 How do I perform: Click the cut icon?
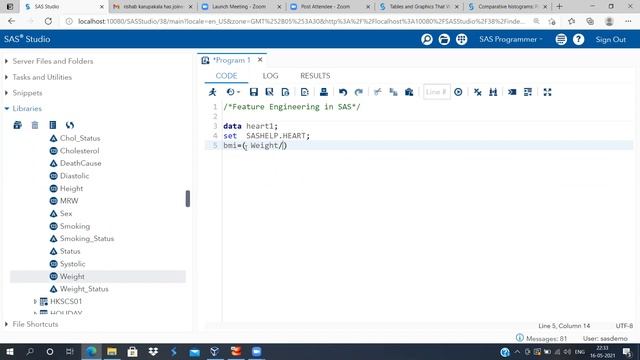tap(378, 92)
